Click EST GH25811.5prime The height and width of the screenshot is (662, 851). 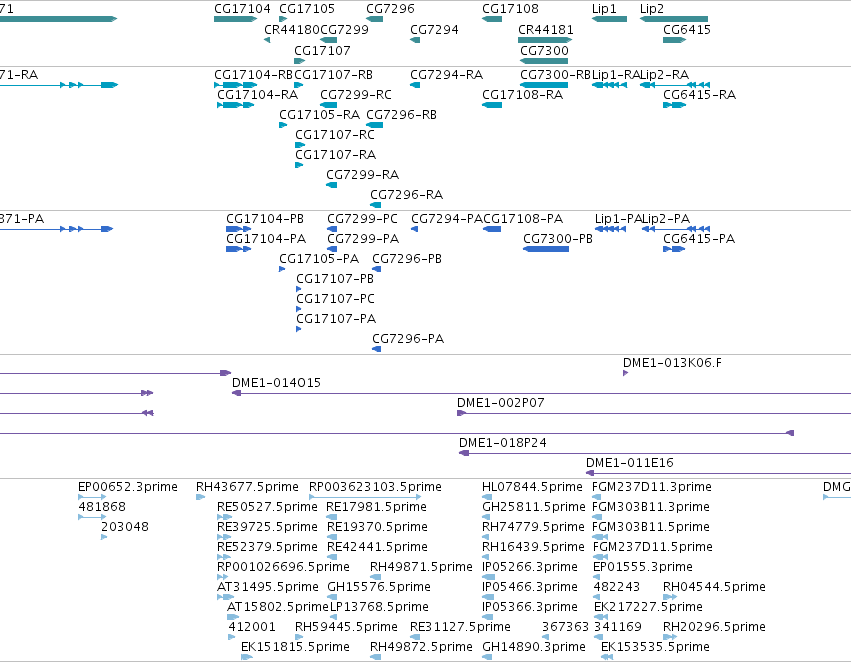(x=486, y=517)
